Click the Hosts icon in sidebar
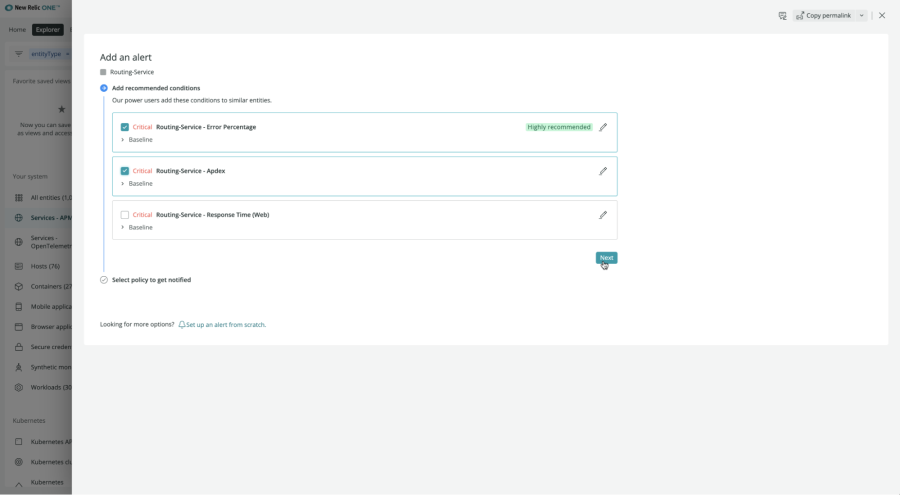The width and height of the screenshot is (900, 495). 19,266
